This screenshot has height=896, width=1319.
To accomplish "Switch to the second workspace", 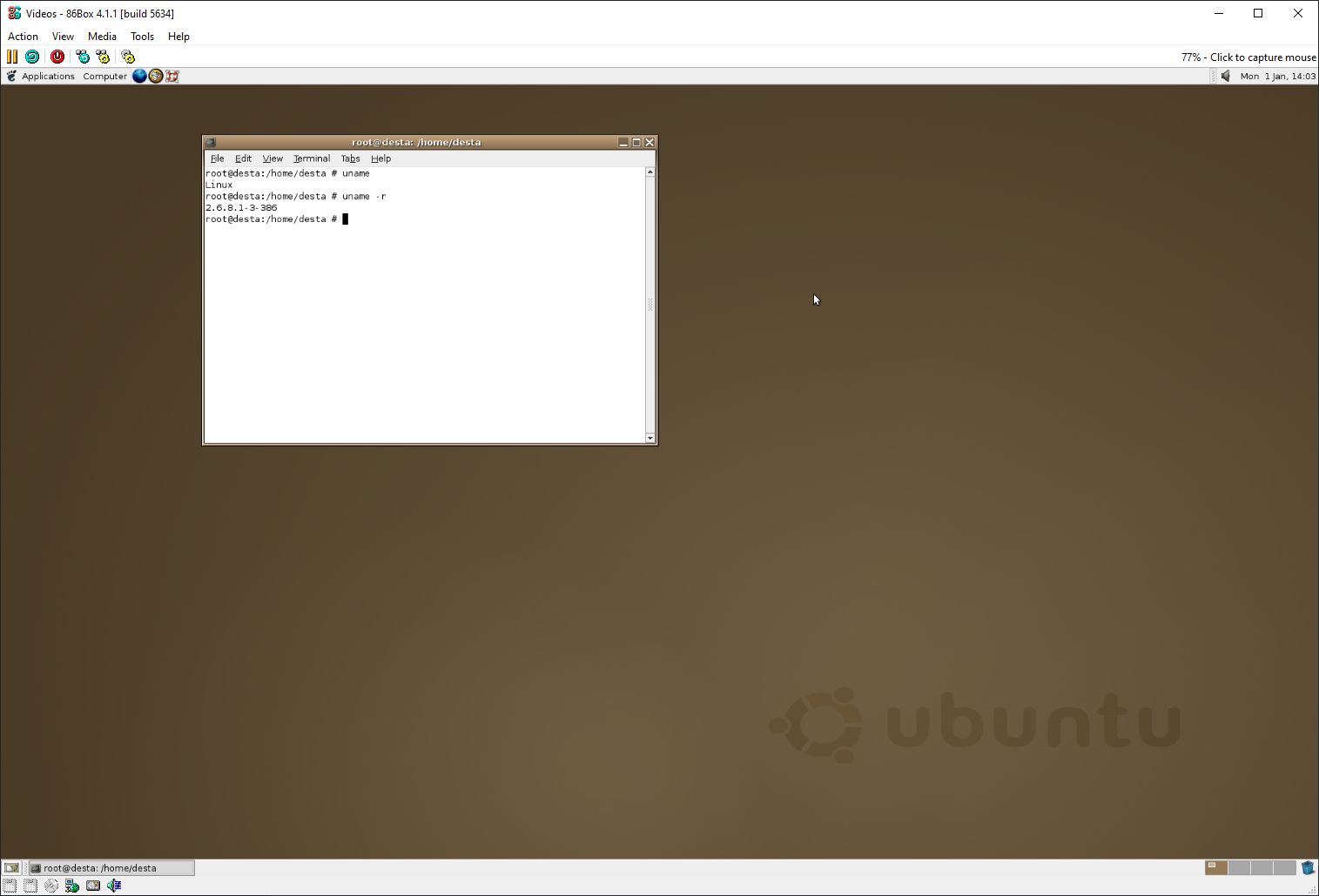I will click(x=1239, y=867).
